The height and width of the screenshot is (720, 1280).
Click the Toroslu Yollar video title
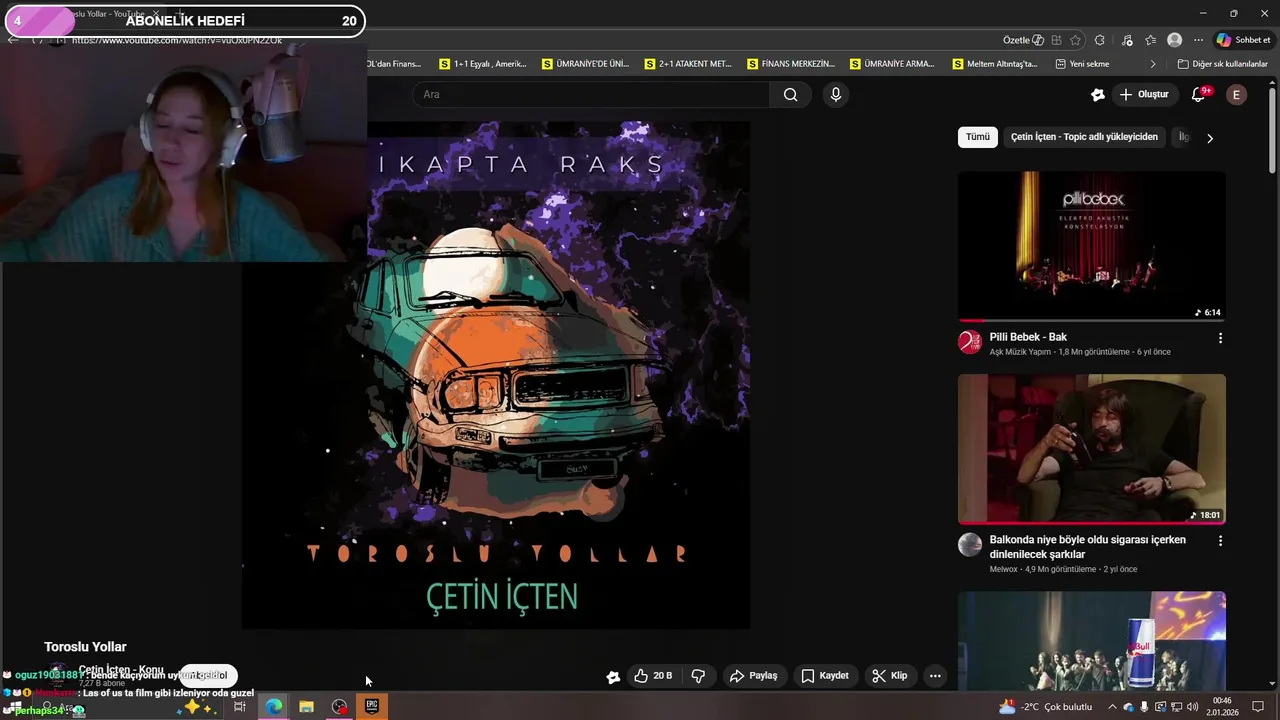coord(85,647)
